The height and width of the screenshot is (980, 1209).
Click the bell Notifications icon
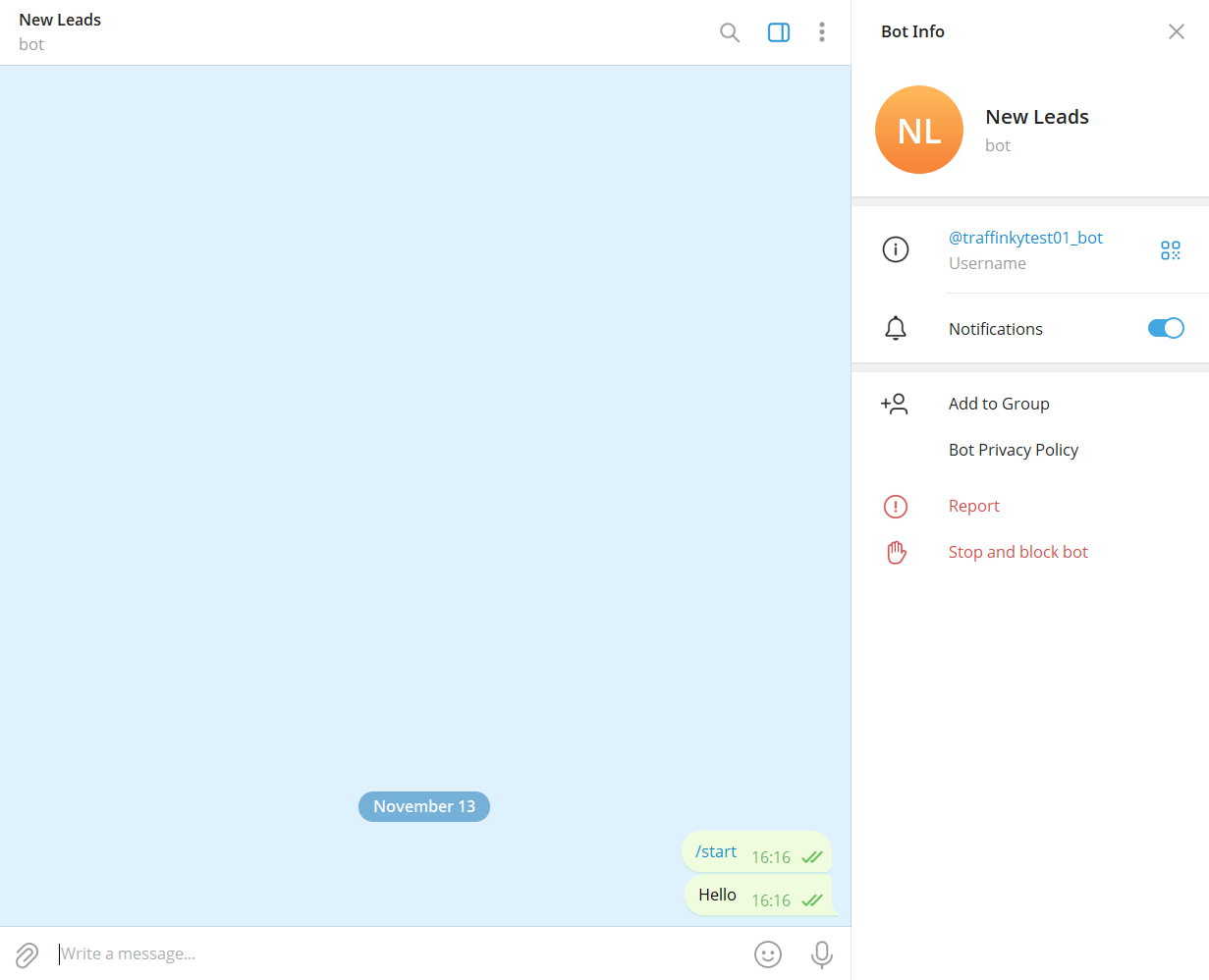pyautogui.click(x=896, y=329)
